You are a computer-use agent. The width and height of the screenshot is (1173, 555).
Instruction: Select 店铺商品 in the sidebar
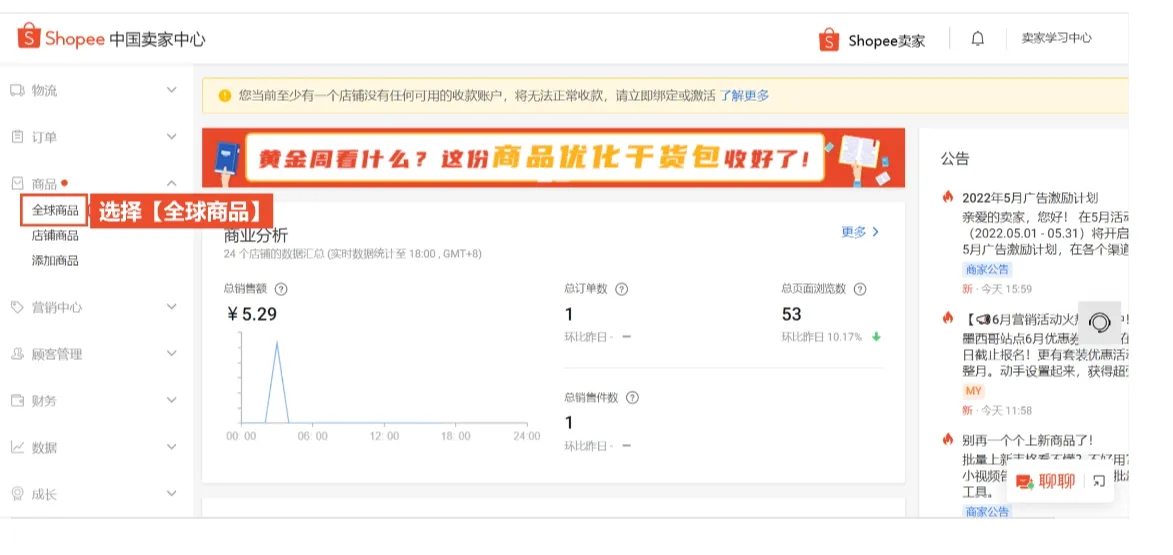55,236
